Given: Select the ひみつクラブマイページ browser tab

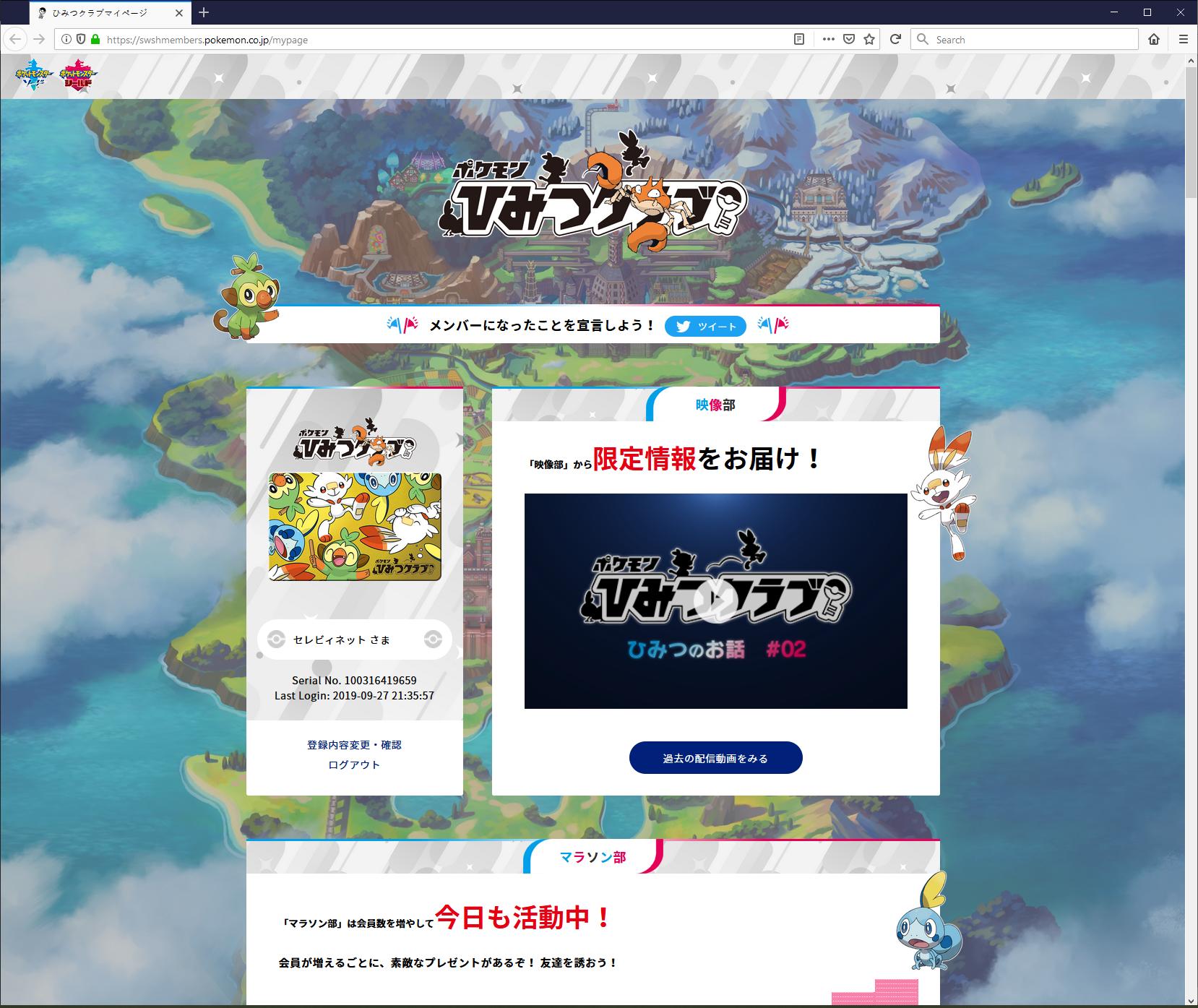Looking at the screenshot, I should [x=108, y=12].
